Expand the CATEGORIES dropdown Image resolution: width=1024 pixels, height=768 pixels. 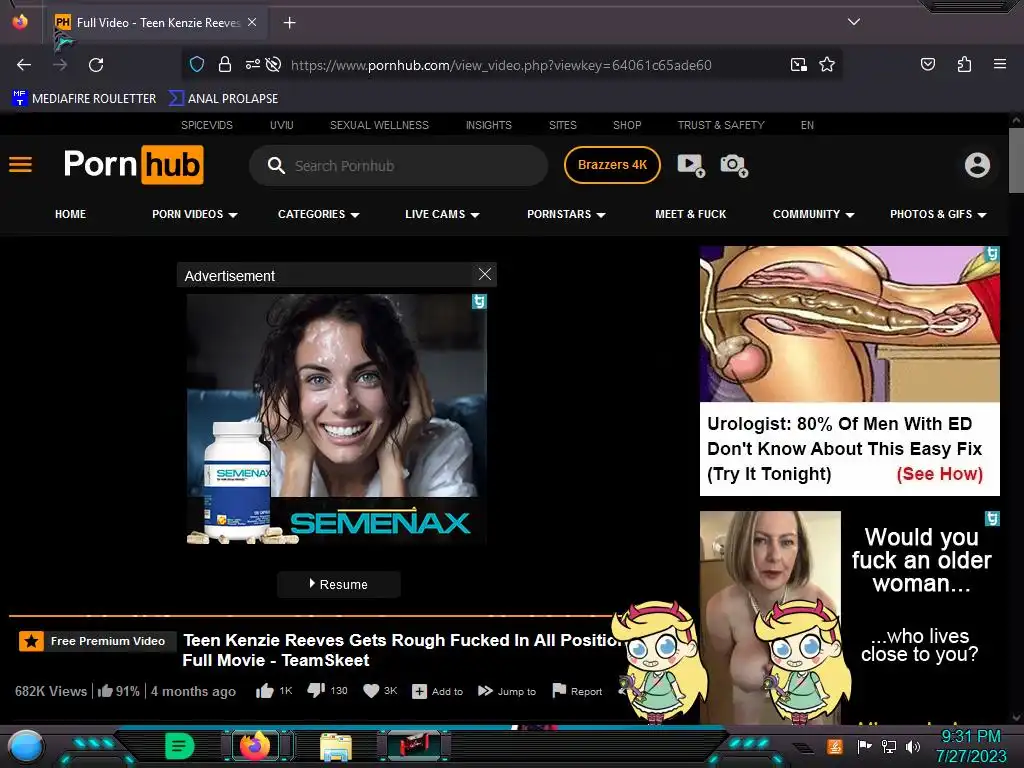point(319,214)
